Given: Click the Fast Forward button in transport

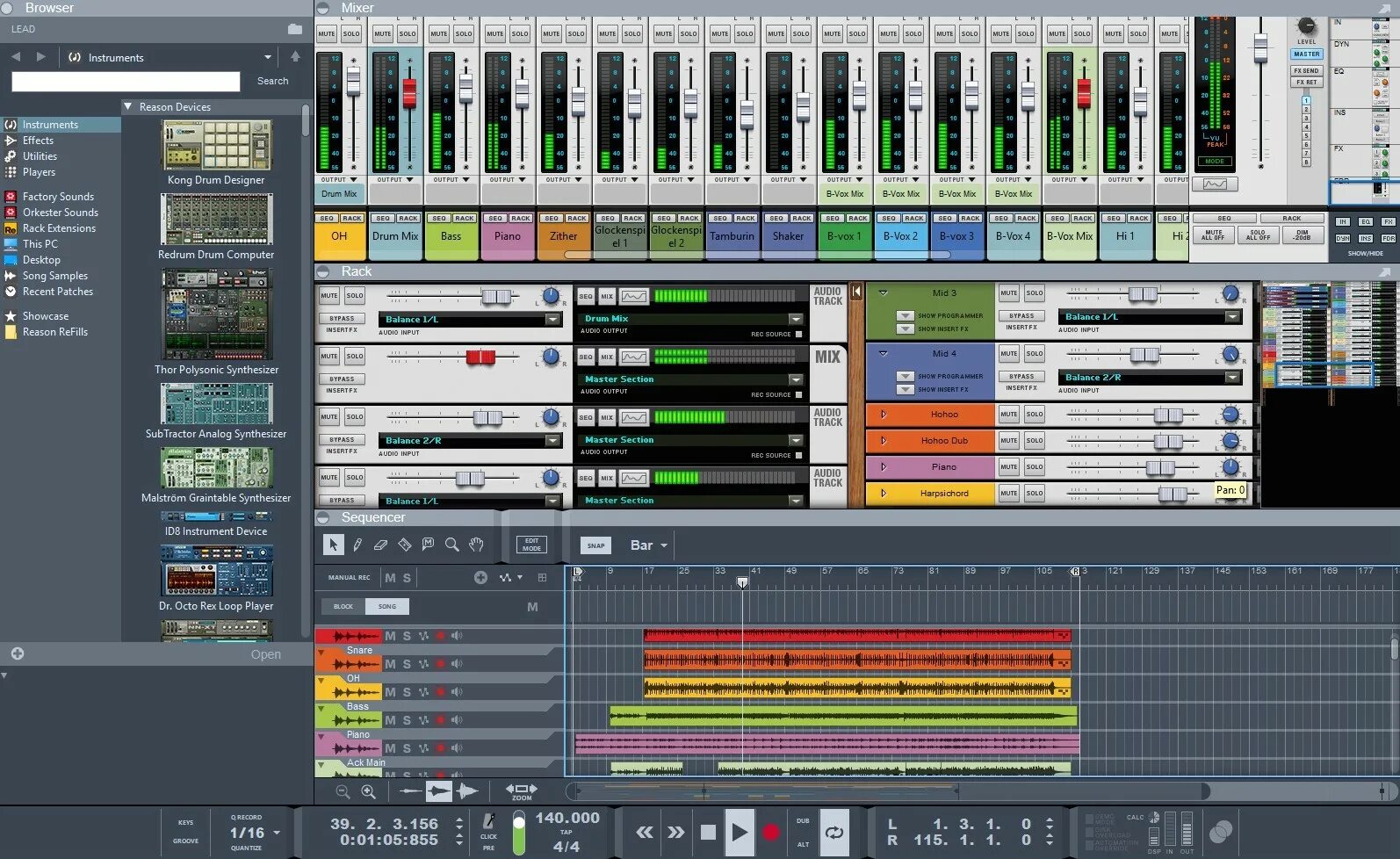Looking at the screenshot, I should click(x=675, y=832).
